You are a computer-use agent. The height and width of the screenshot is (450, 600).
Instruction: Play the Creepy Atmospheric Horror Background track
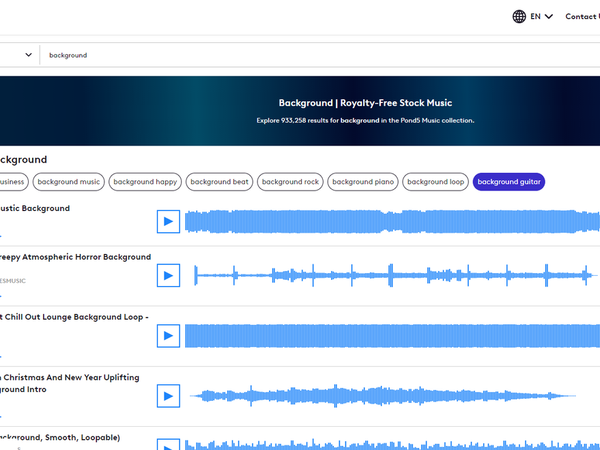pyautogui.click(x=168, y=275)
